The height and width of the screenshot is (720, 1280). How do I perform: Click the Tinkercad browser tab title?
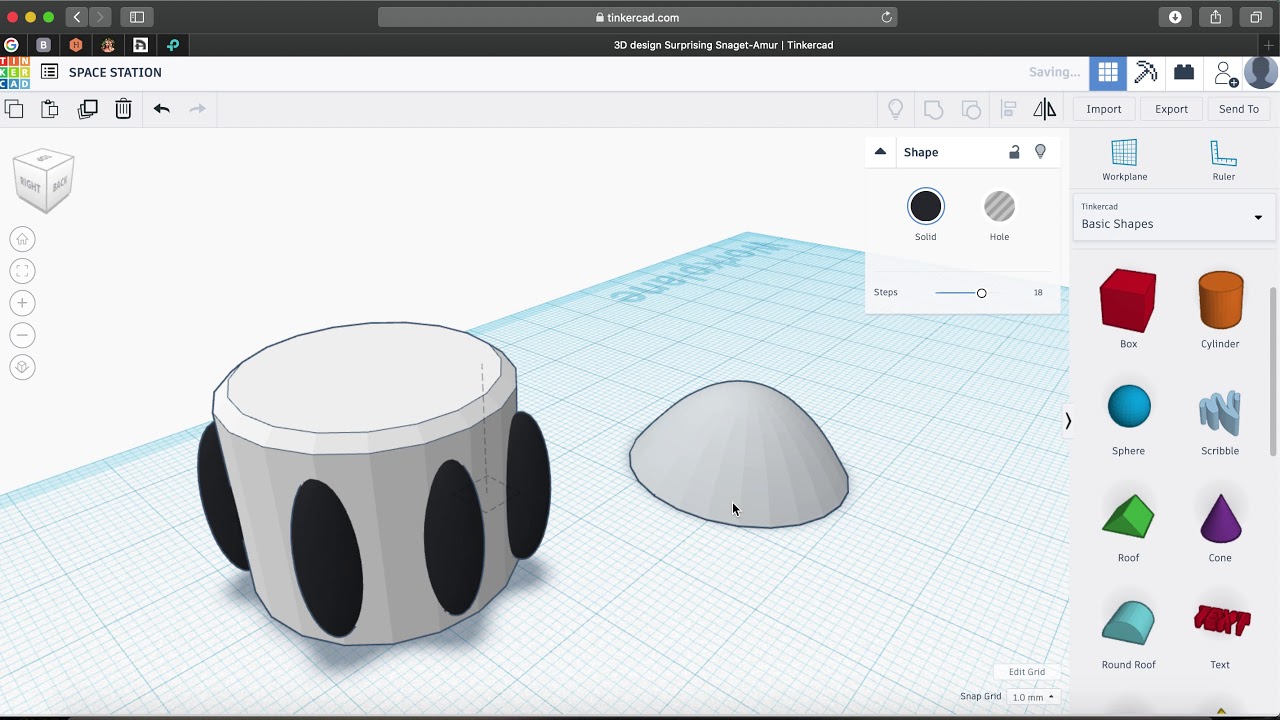click(723, 45)
